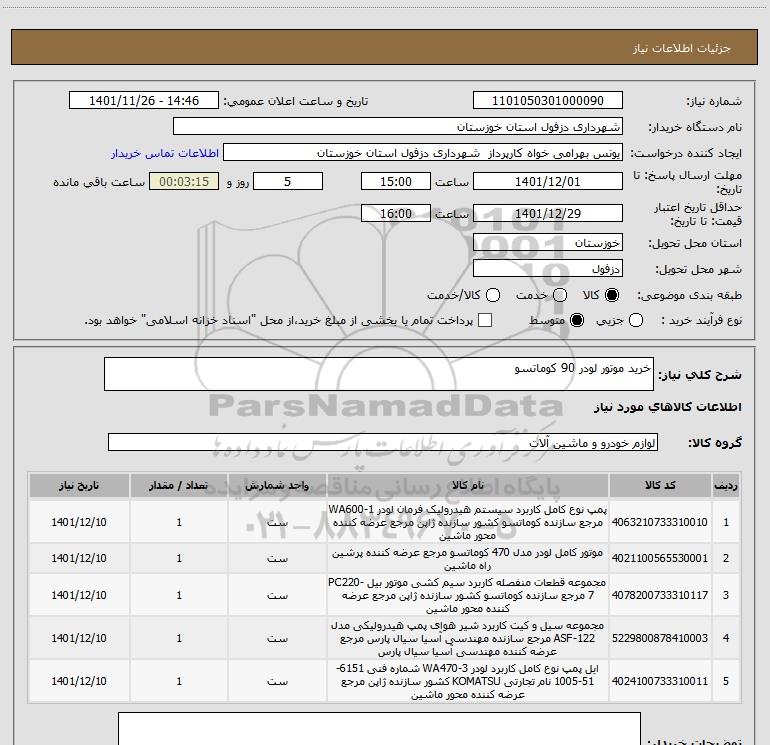
Task: Click the buyer notes text area
Action: point(379,729)
